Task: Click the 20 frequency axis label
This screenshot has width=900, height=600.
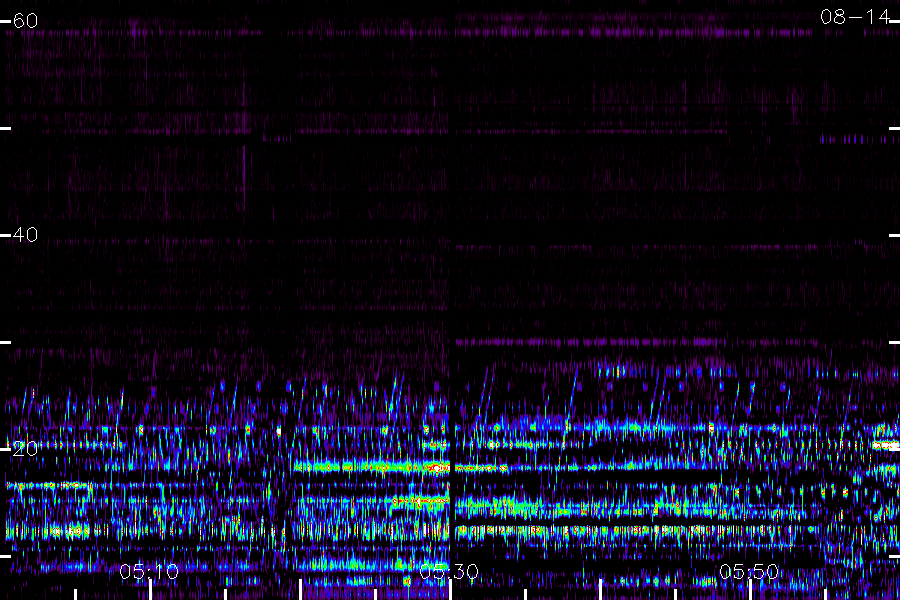Action: click(25, 449)
